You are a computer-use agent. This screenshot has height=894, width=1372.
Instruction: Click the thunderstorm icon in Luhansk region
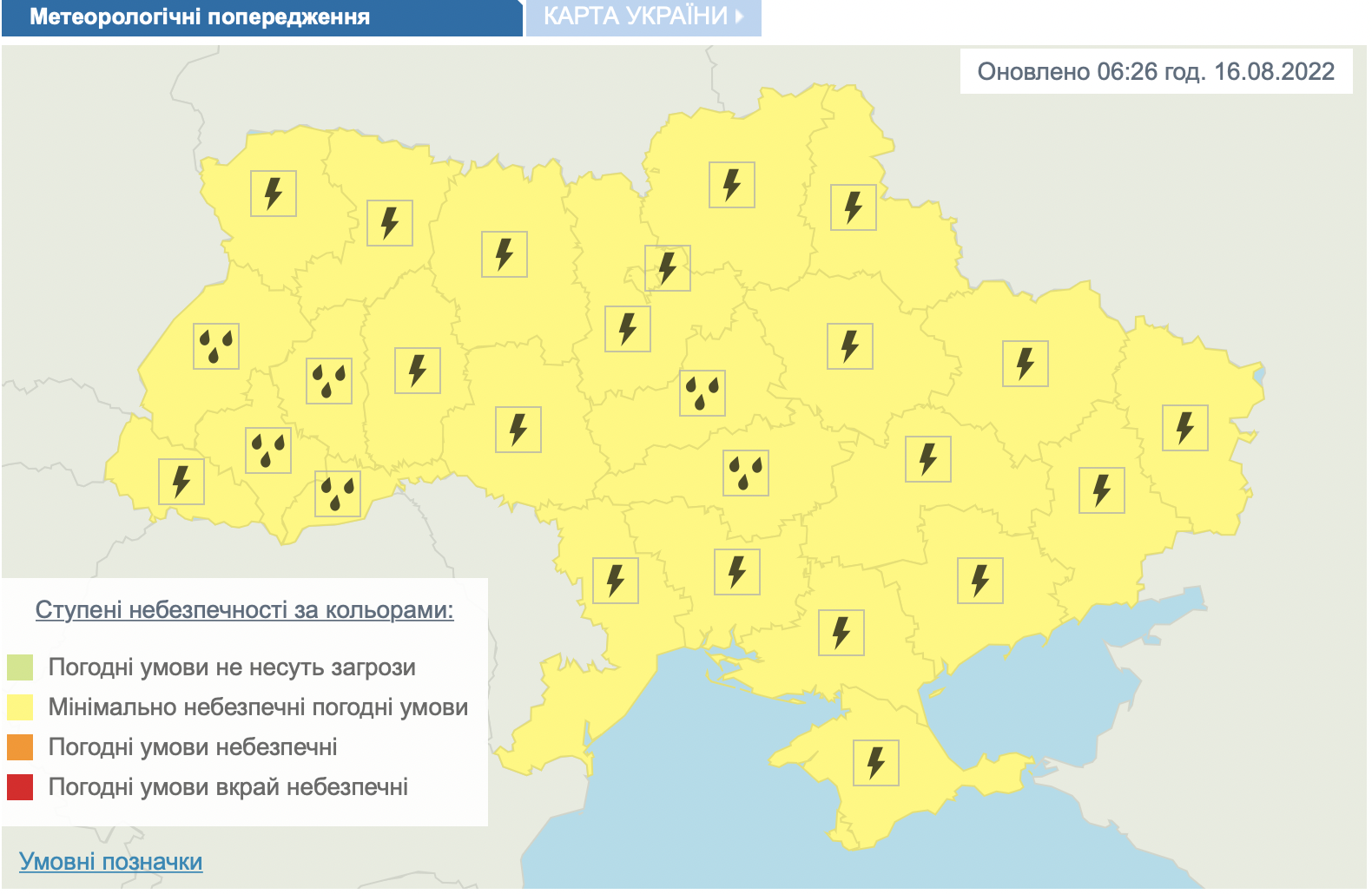click(1184, 428)
